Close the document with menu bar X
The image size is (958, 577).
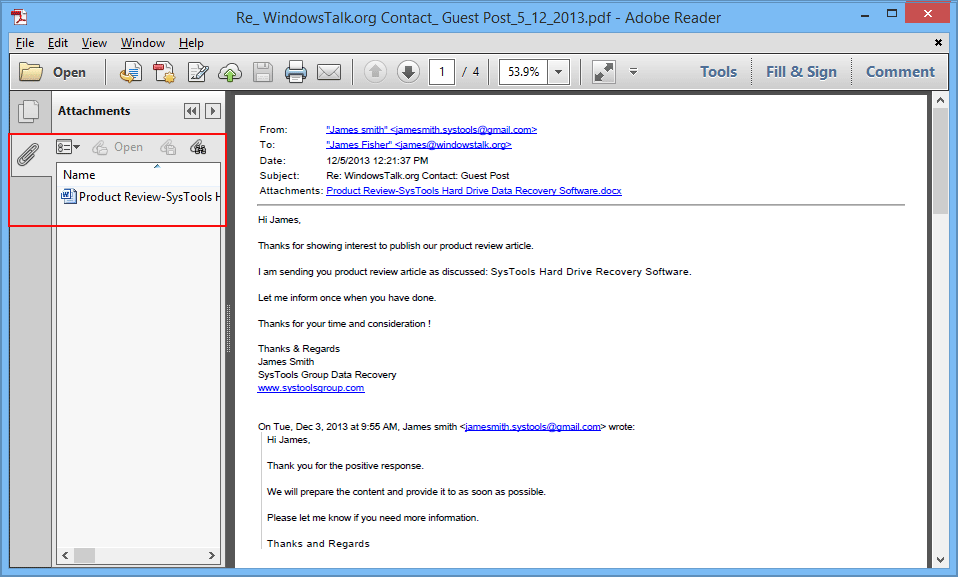click(x=938, y=42)
